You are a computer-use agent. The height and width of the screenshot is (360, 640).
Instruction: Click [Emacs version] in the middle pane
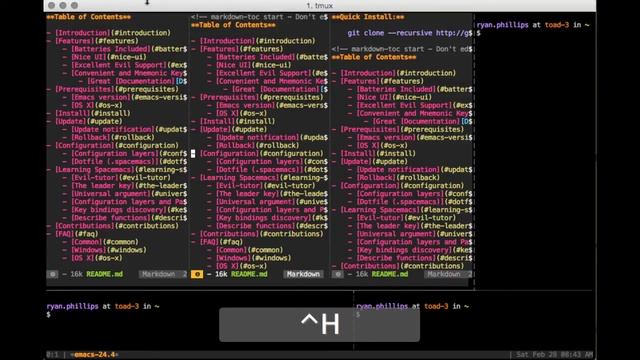pos(245,105)
